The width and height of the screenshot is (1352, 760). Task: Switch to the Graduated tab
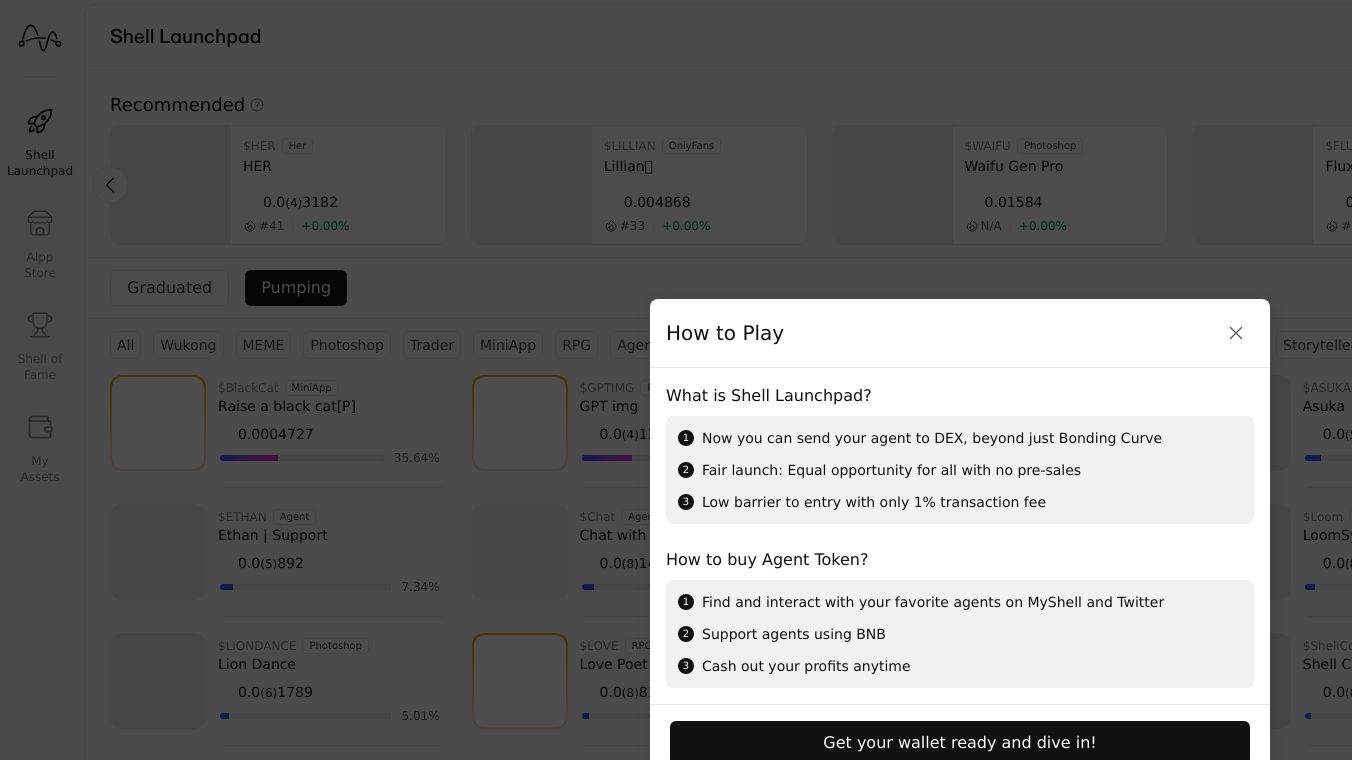[x=169, y=288]
